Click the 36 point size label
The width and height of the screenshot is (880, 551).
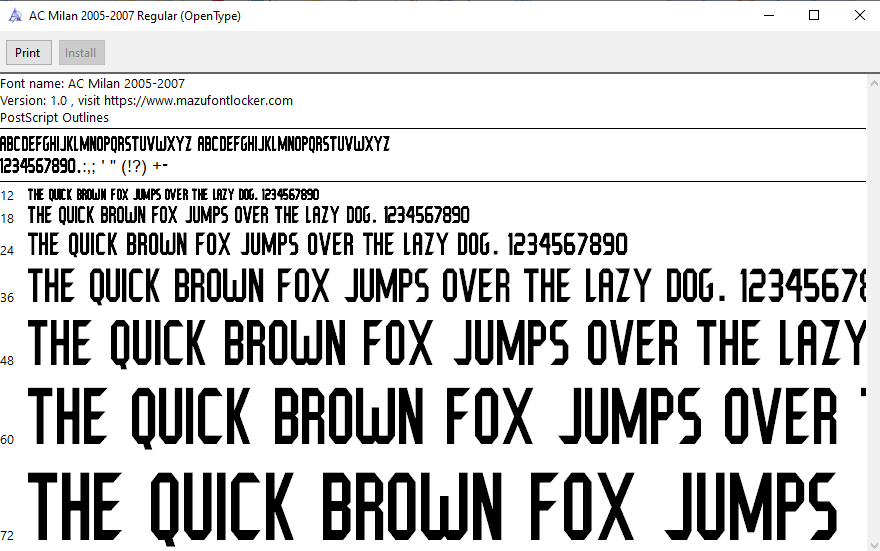7,298
